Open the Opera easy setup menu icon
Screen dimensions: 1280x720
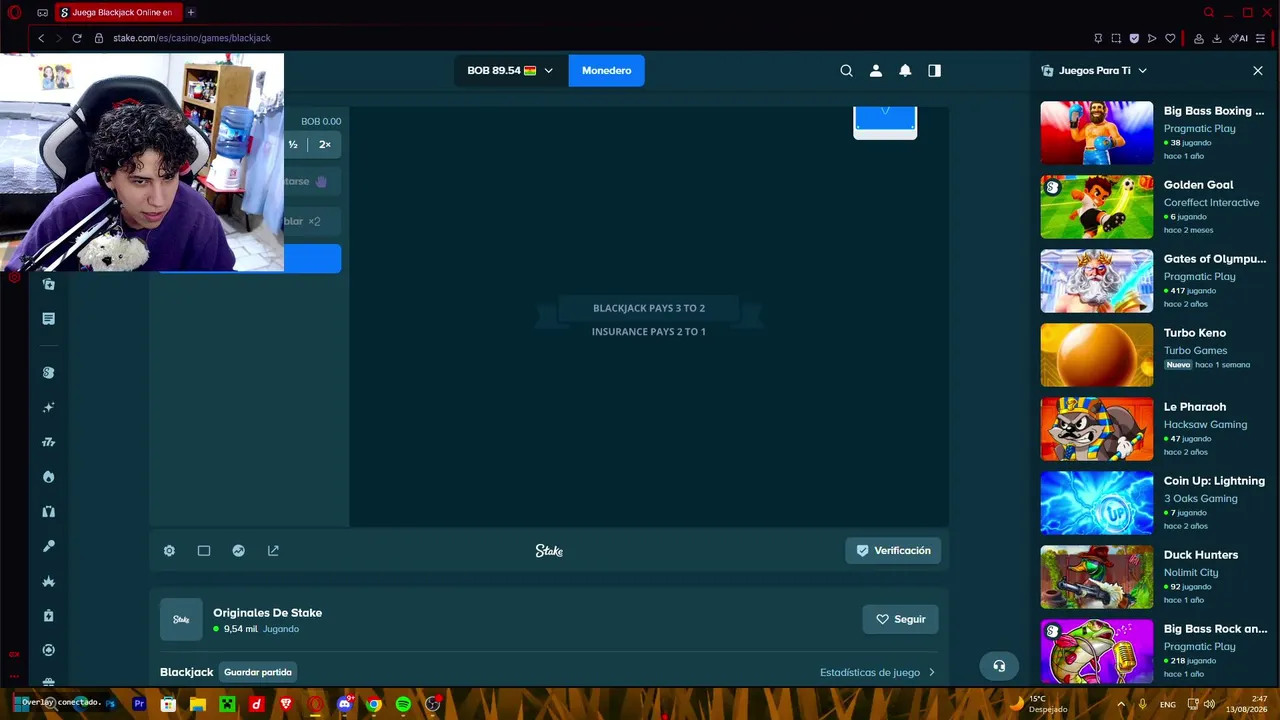[x=1260, y=38]
